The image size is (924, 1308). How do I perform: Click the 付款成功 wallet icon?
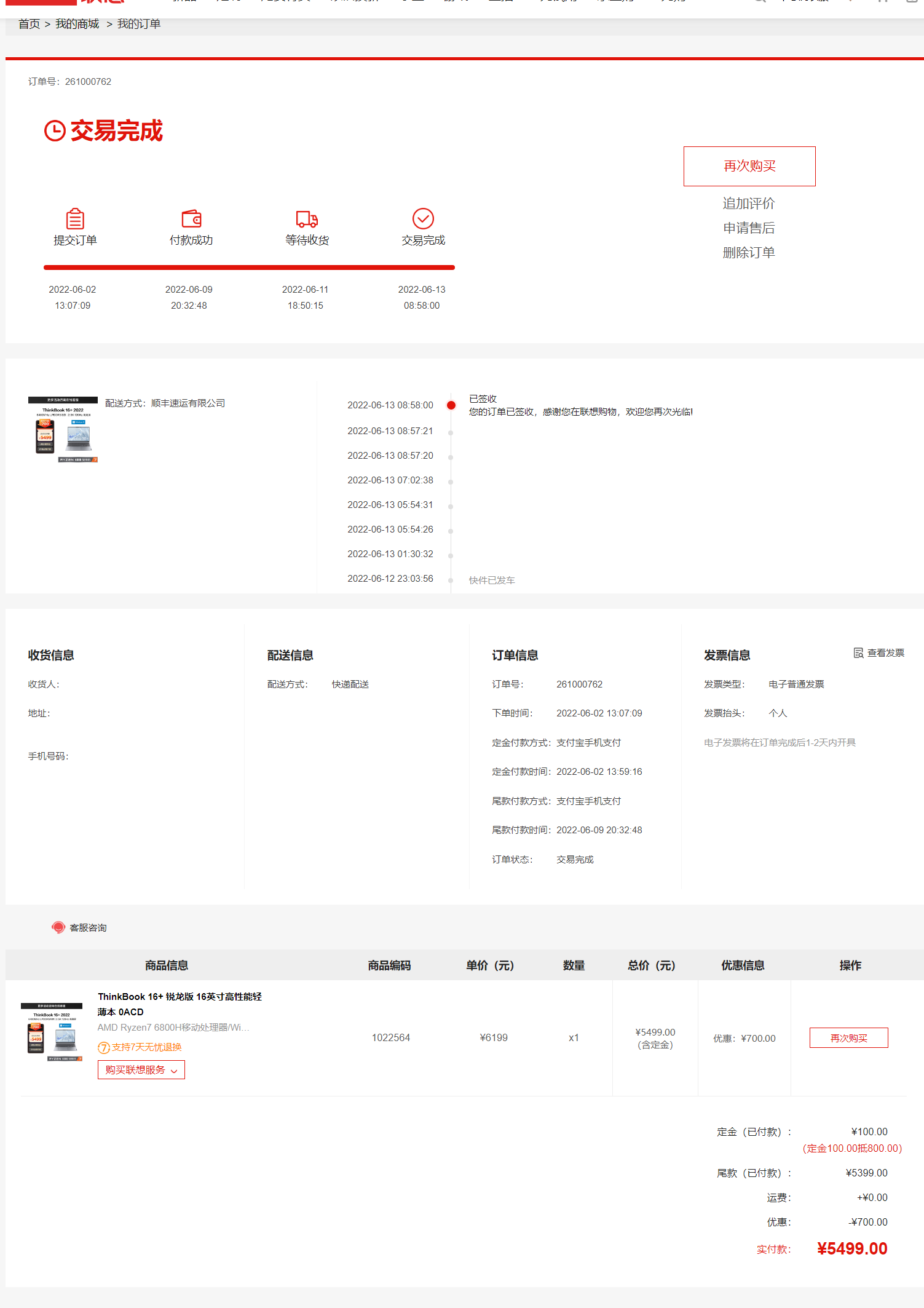[x=191, y=218]
